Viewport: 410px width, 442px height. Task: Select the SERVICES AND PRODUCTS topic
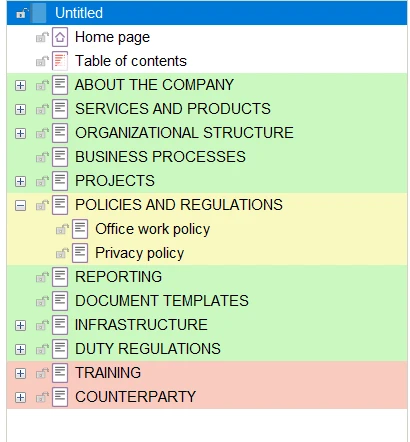(173, 109)
